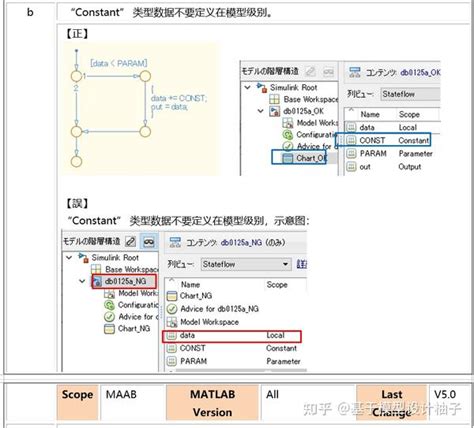Select db0125a_NG node in hierarchy tree
The width and height of the screenshot is (474, 428).
[125, 281]
